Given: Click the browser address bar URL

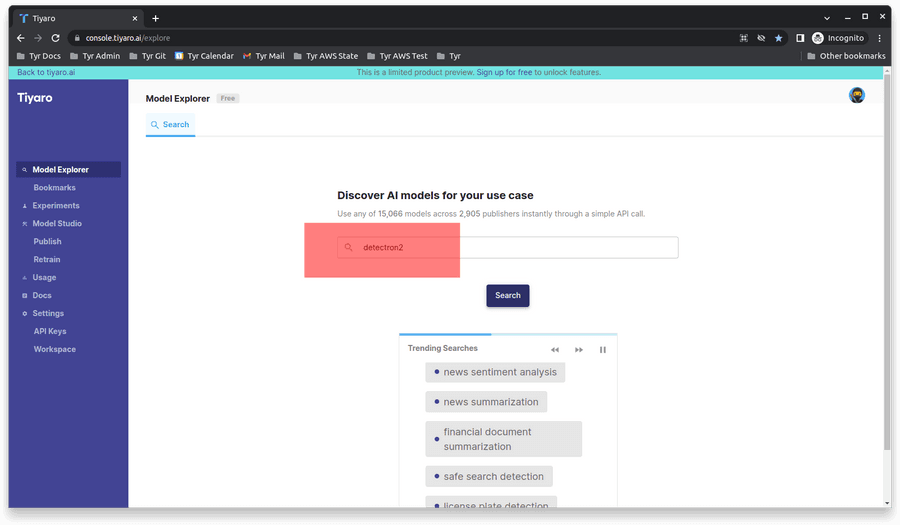Looking at the screenshot, I should (x=127, y=38).
